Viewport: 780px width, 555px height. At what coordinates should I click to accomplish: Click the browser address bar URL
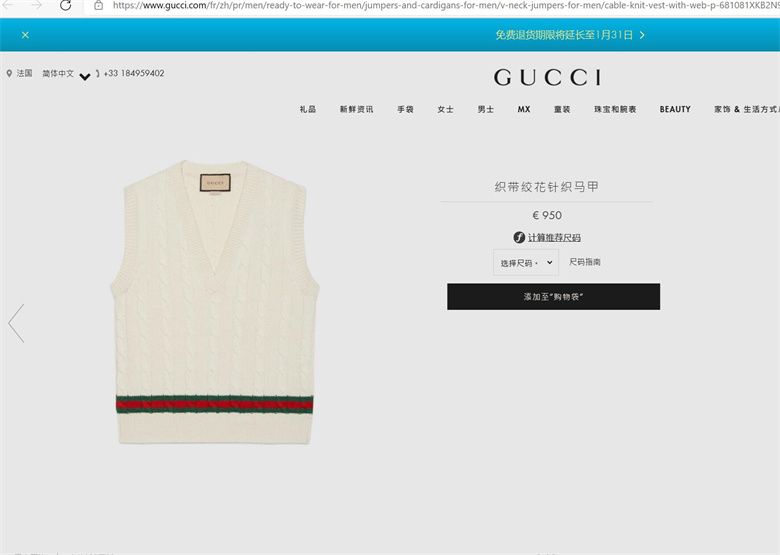445,5
